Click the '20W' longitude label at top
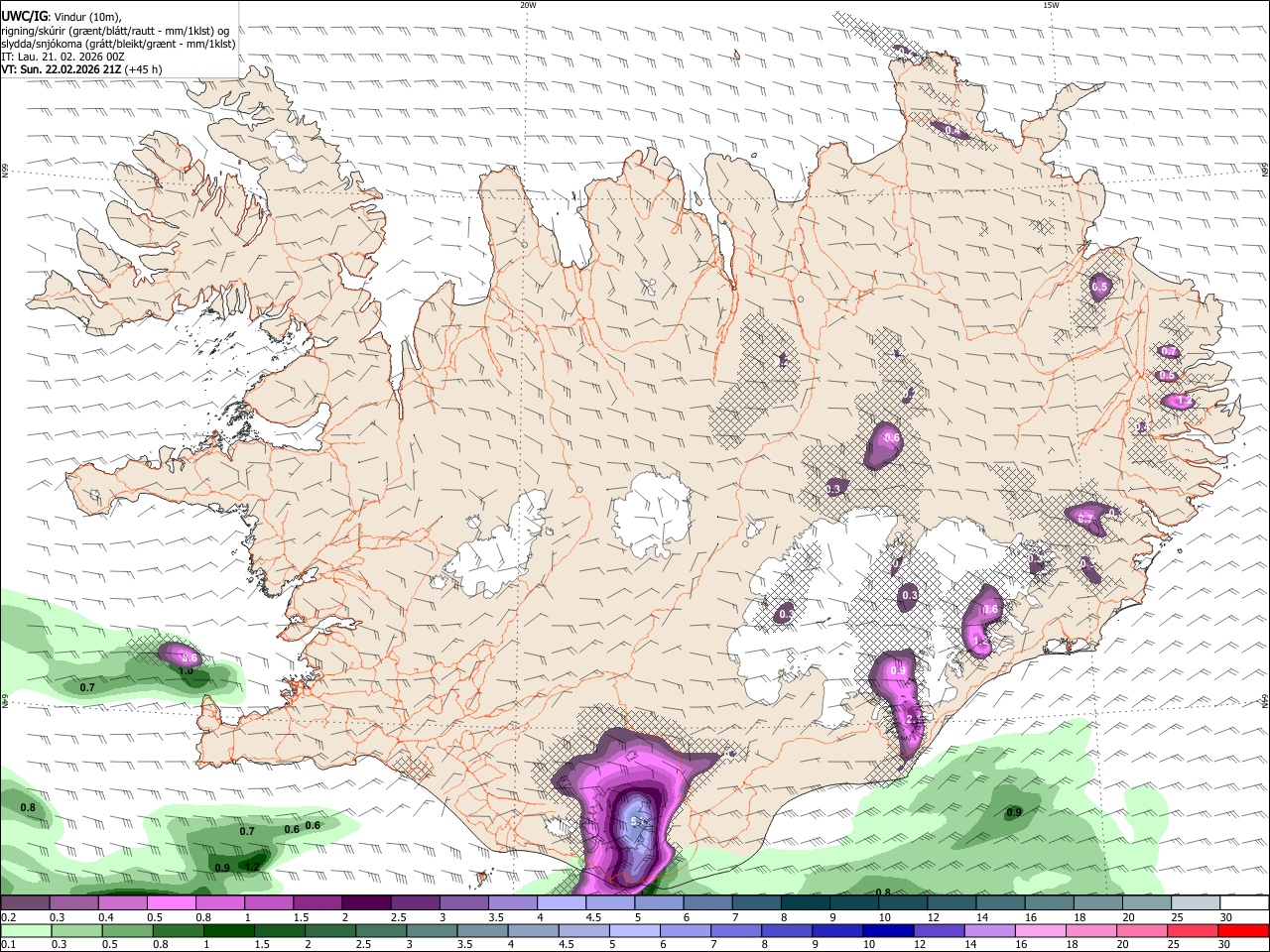Screen dimensions: 1270x952 click(x=529, y=5)
